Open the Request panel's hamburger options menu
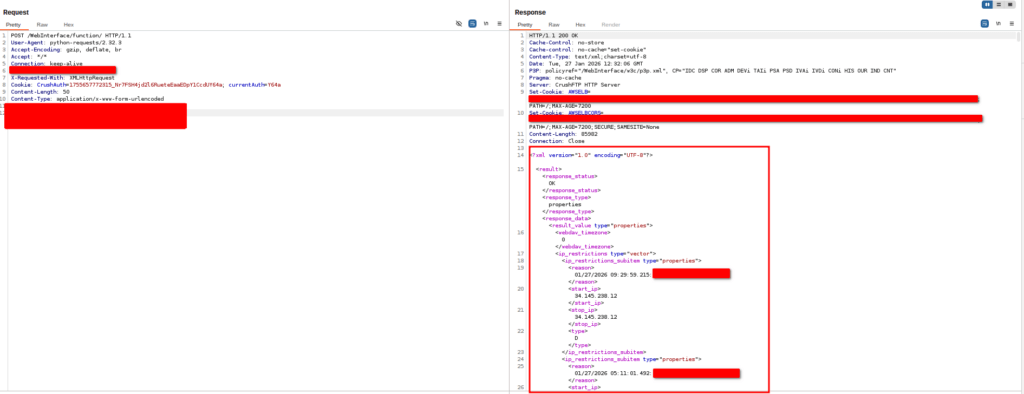This screenshot has width=1024, height=394. pyautogui.click(x=500, y=24)
